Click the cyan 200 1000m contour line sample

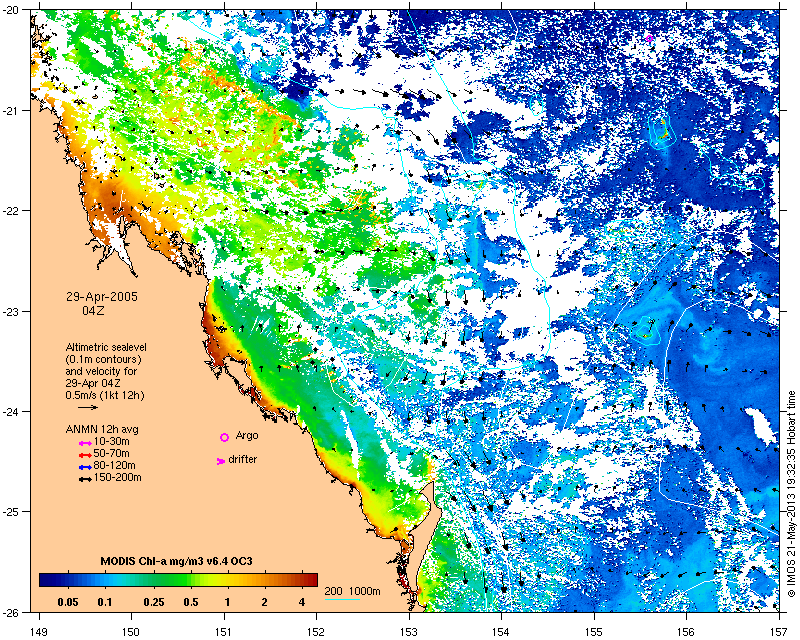click(342, 599)
